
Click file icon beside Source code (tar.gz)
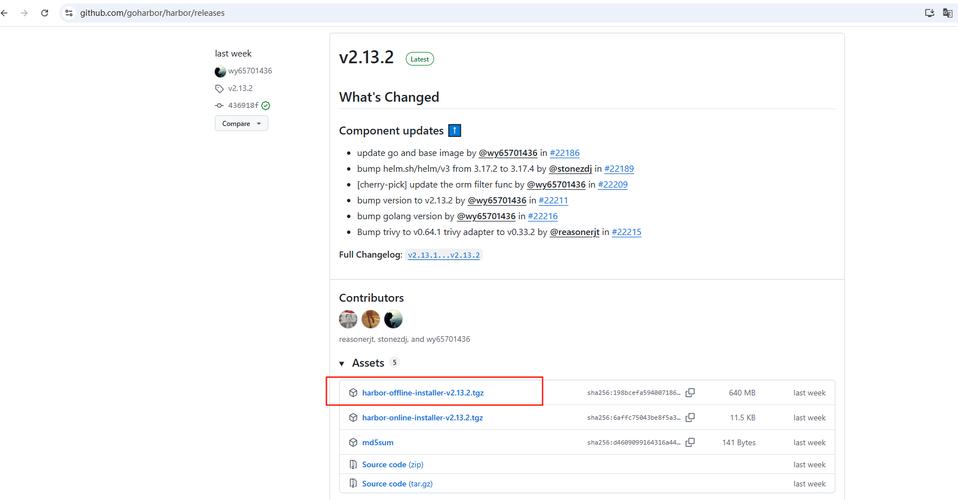tap(353, 483)
